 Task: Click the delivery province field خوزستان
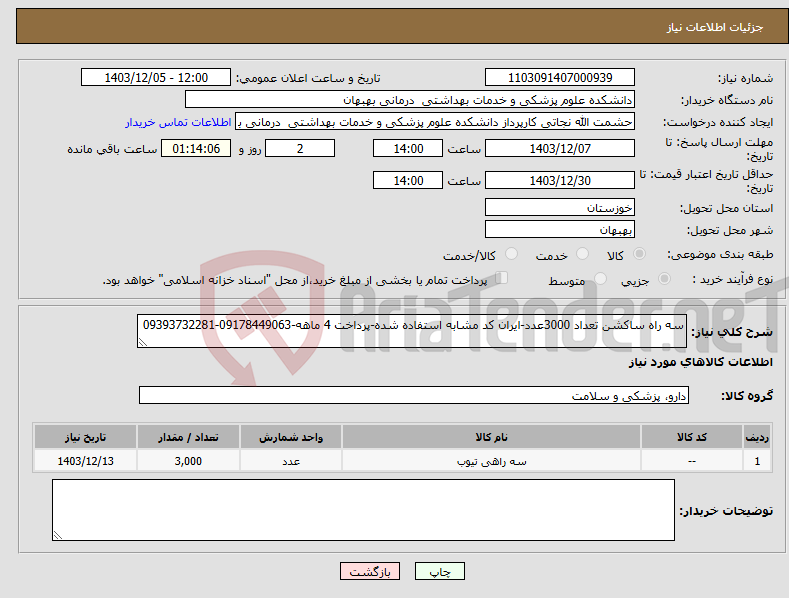[560, 207]
